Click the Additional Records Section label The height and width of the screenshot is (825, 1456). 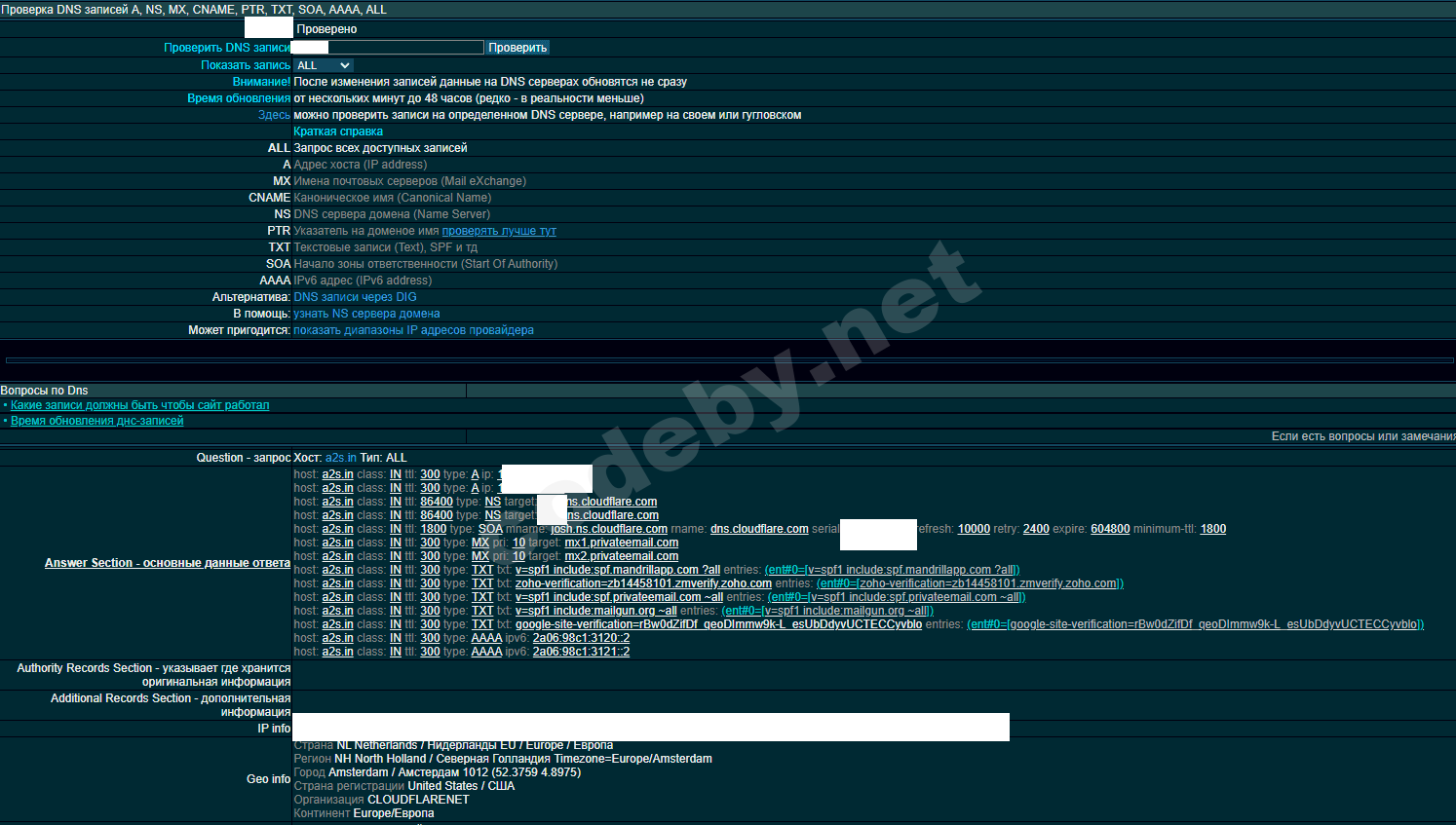click(171, 705)
